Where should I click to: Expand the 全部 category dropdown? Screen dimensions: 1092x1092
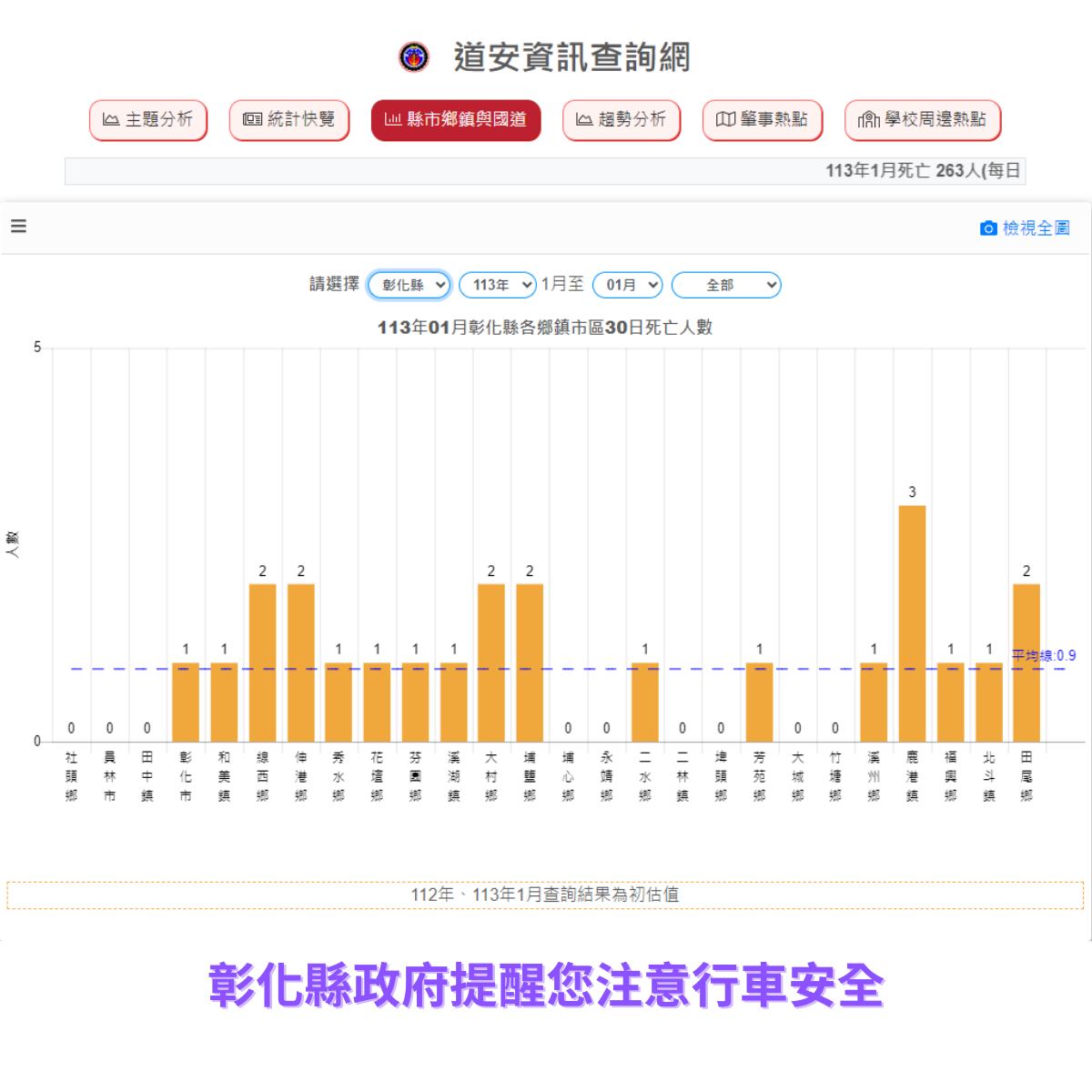click(x=726, y=285)
